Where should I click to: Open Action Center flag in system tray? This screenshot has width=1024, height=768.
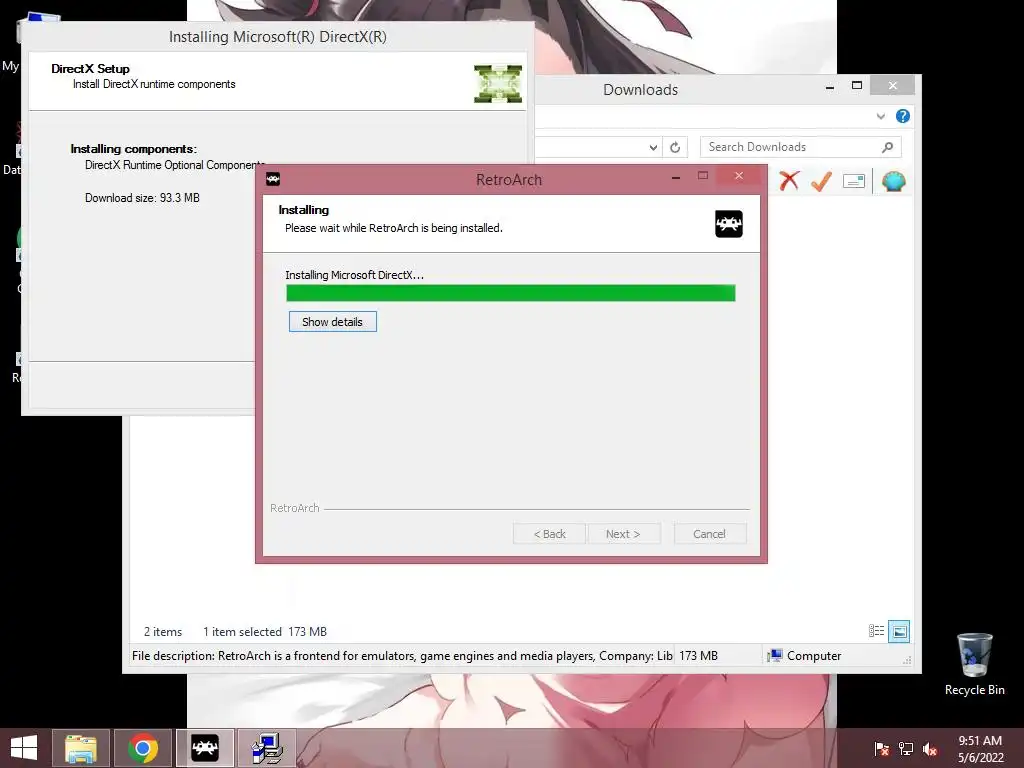pos(882,749)
